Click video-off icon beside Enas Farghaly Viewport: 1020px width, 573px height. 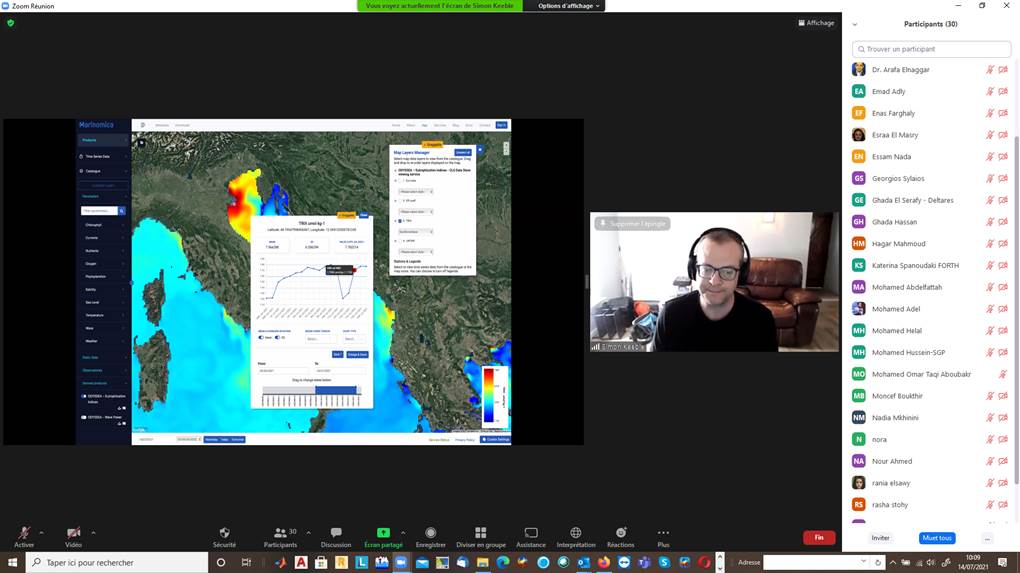point(1003,113)
